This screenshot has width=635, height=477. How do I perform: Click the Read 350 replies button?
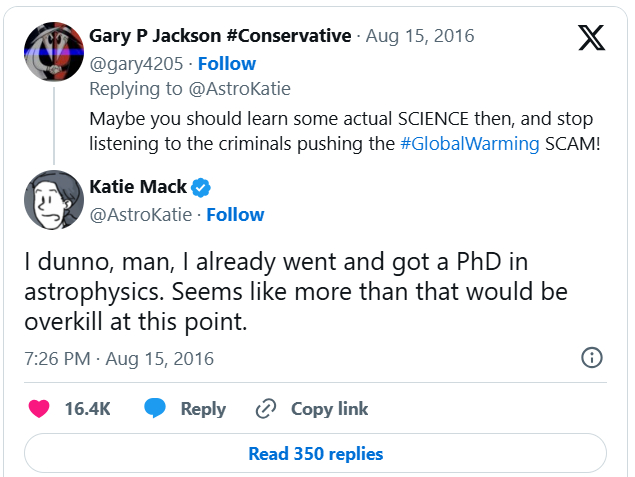coord(315,453)
